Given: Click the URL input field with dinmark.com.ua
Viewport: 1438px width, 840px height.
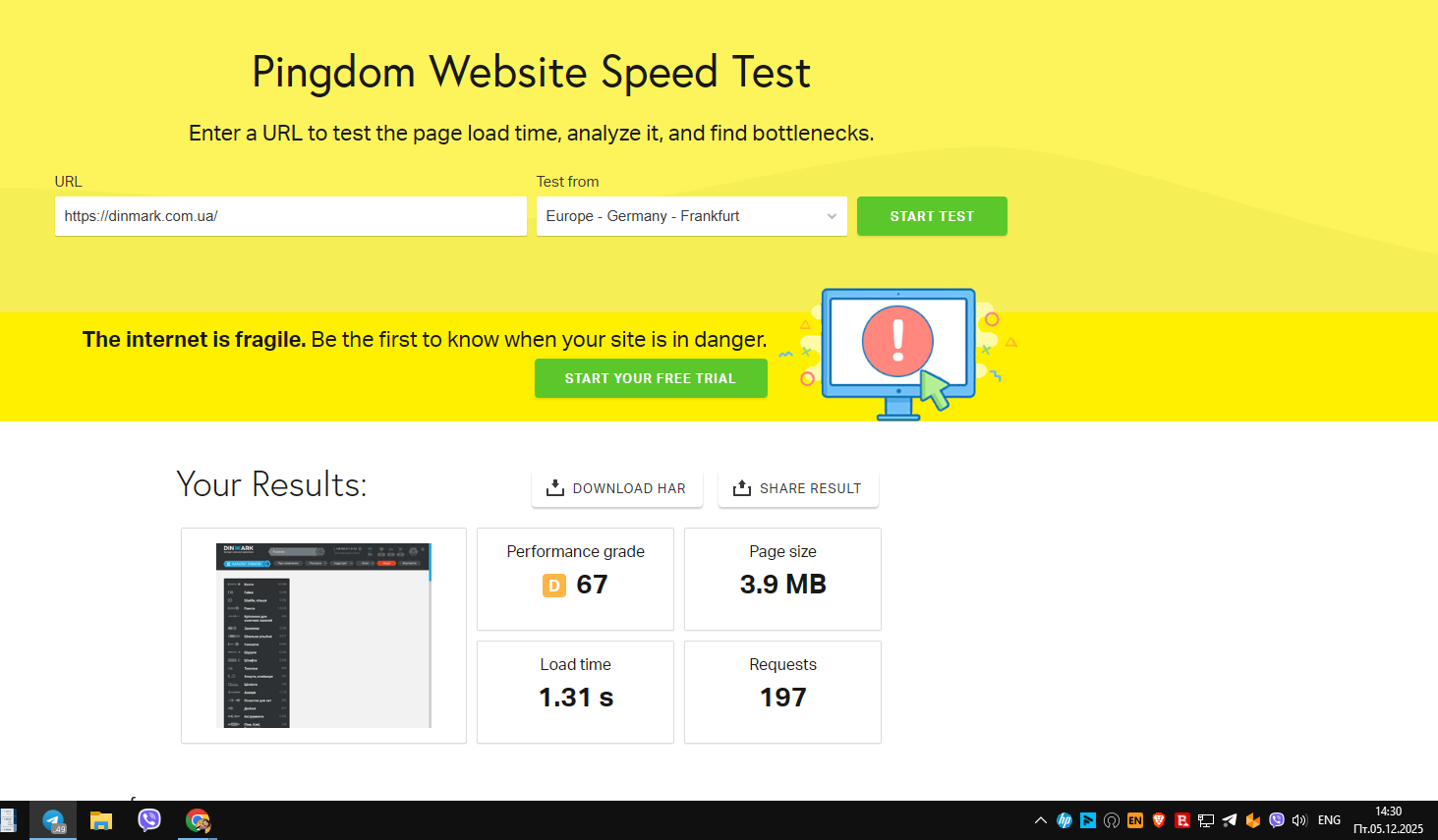Looking at the screenshot, I should (290, 216).
